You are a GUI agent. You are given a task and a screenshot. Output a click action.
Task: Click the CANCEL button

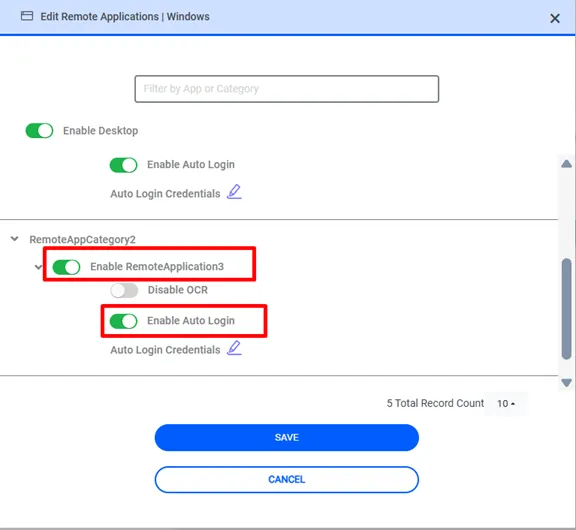(x=287, y=479)
